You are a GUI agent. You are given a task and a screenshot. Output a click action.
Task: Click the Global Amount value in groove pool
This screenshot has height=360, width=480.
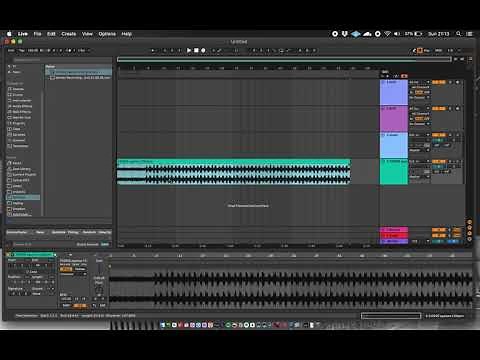pos(105,244)
